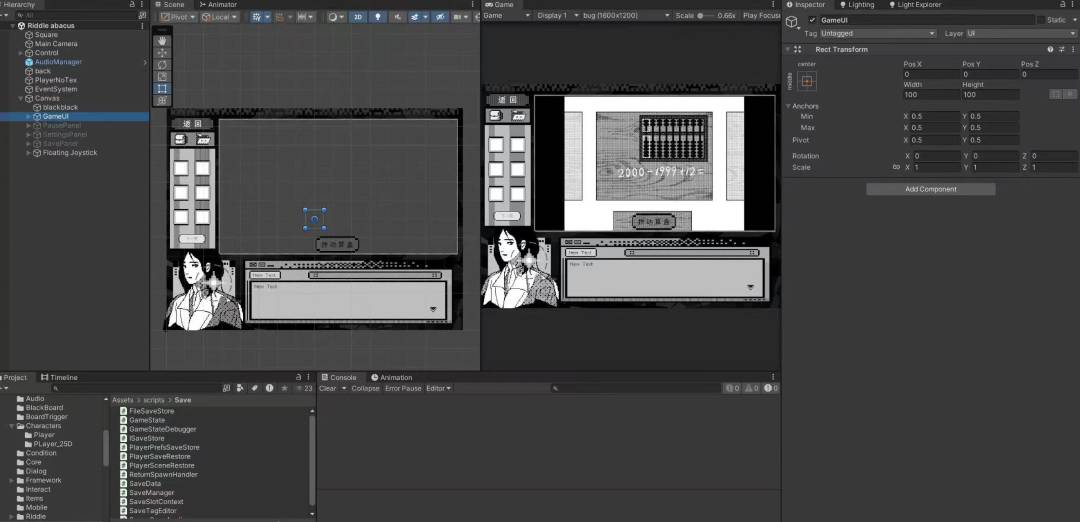Uncheck the GameUI active checkbox
This screenshot has width=1080, height=522.
pos(812,20)
